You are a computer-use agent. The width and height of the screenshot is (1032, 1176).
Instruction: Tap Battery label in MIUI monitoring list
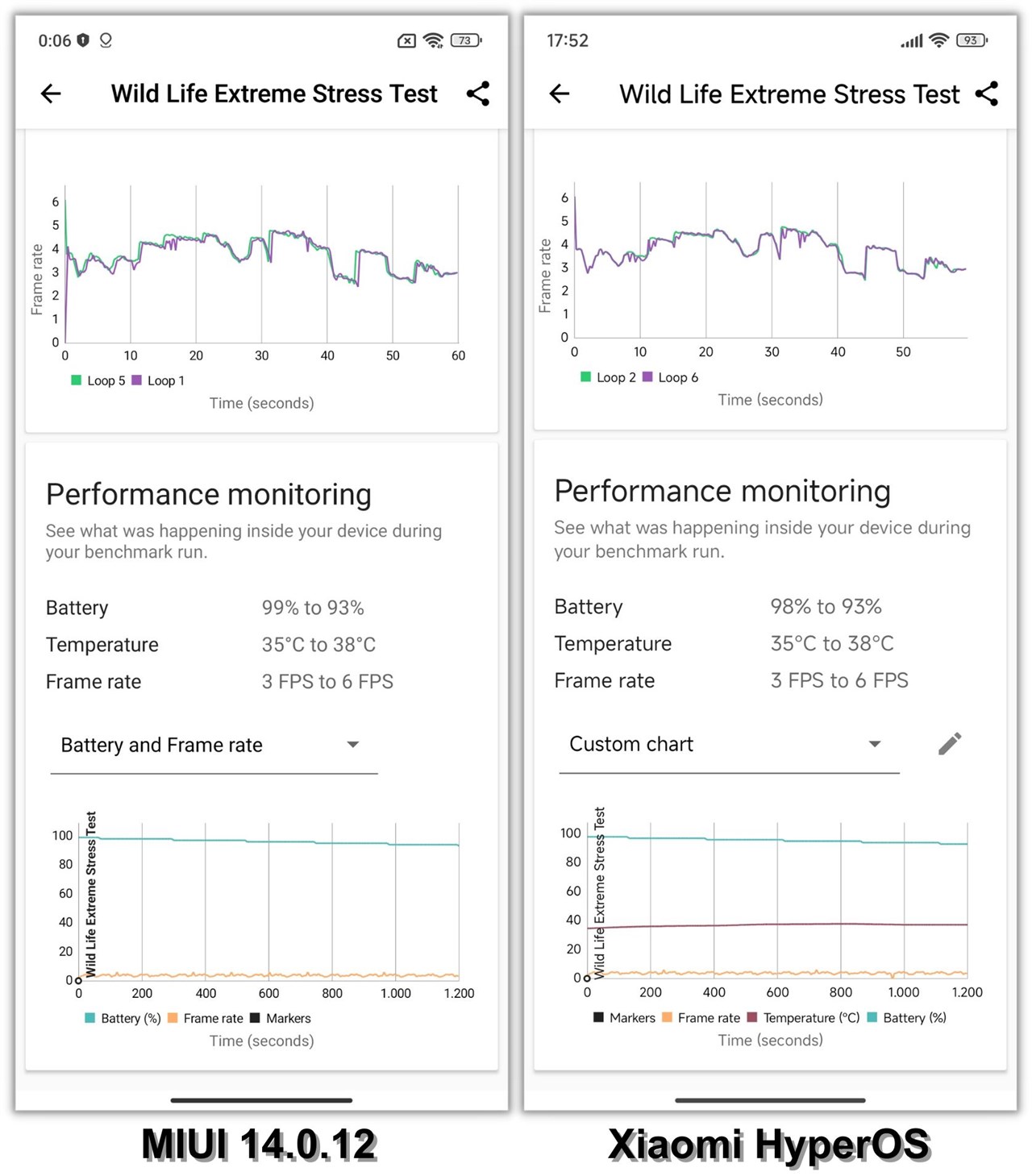coord(77,608)
